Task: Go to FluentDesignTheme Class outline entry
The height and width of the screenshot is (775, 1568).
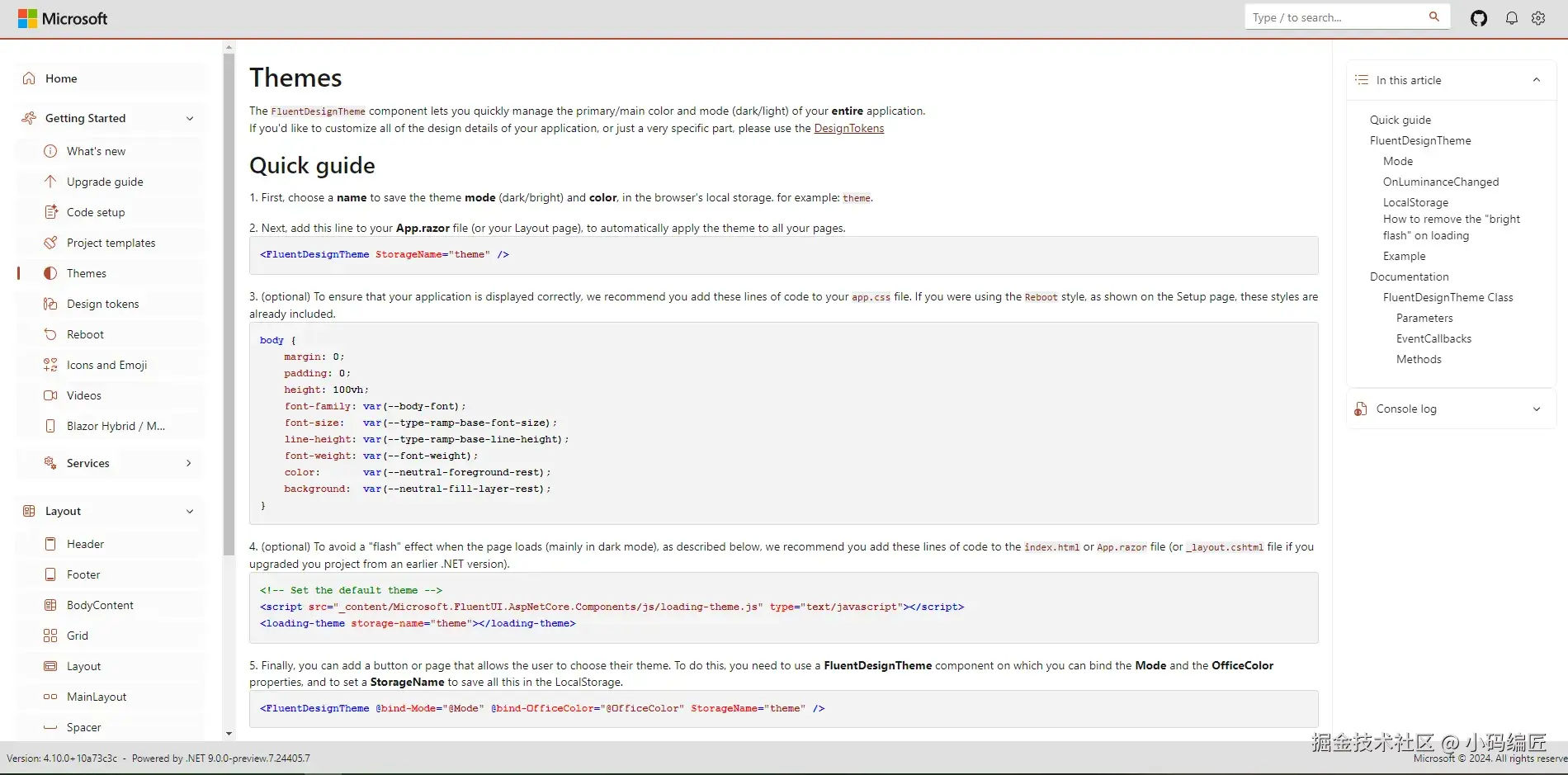Action: tap(1448, 297)
